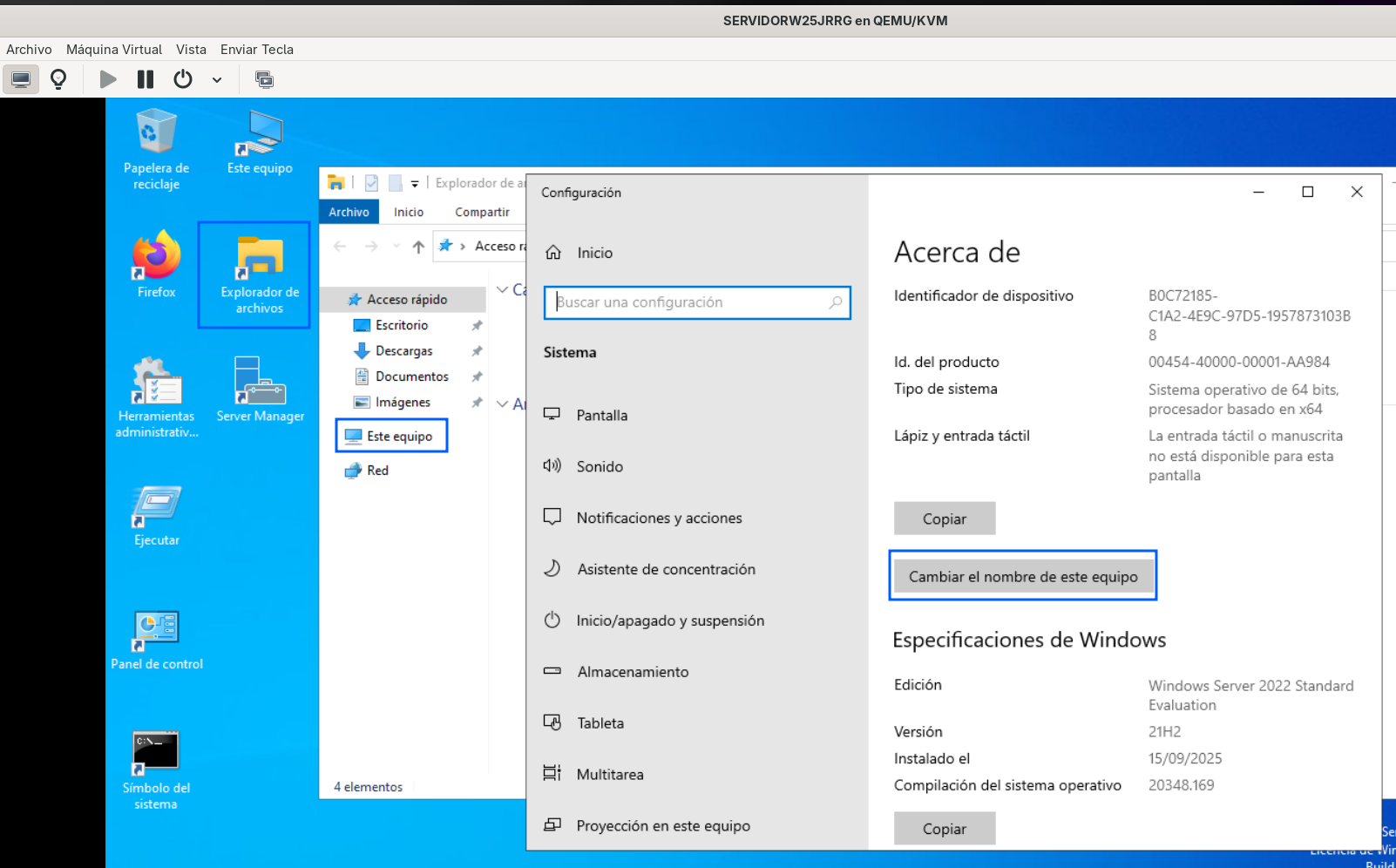Focus the 'Buscar una configuración' search box
The width and height of the screenshot is (1396, 868).
click(x=697, y=302)
